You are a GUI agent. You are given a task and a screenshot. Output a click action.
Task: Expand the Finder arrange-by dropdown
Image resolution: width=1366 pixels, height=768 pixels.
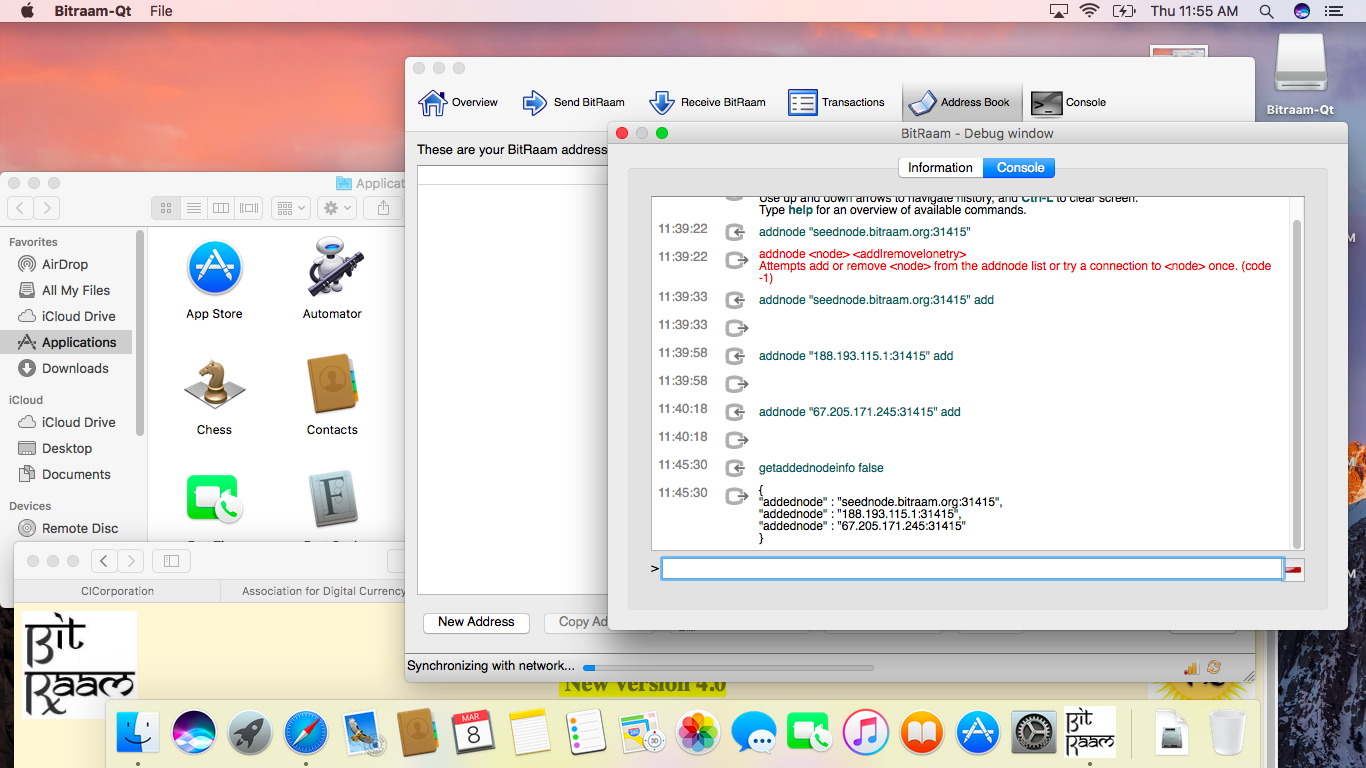point(291,208)
